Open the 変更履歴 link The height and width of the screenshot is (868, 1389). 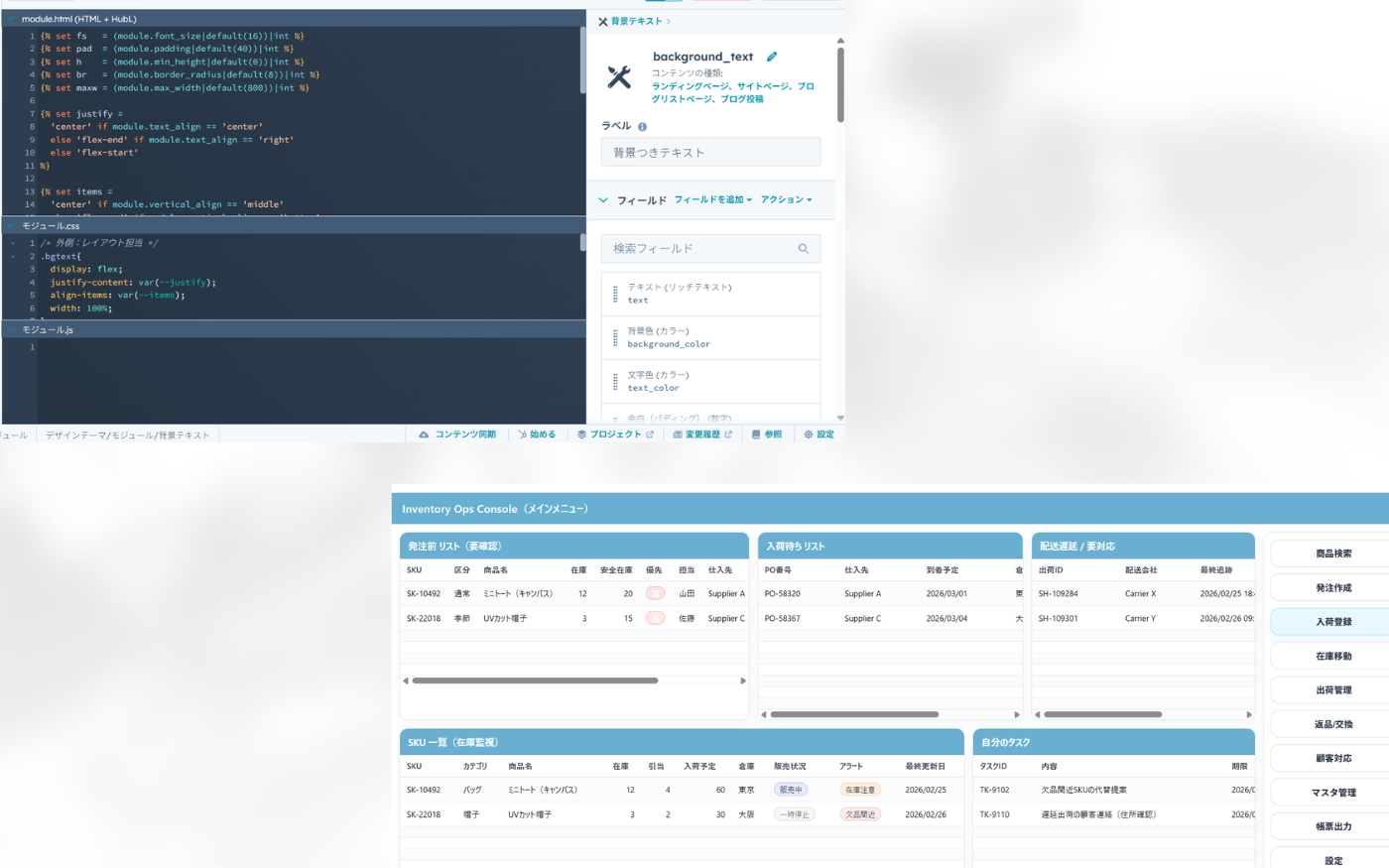point(702,434)
